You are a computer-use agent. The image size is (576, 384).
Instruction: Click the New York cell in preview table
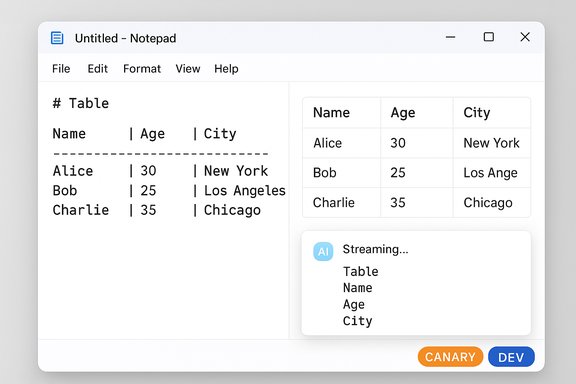tap(492, 143)
